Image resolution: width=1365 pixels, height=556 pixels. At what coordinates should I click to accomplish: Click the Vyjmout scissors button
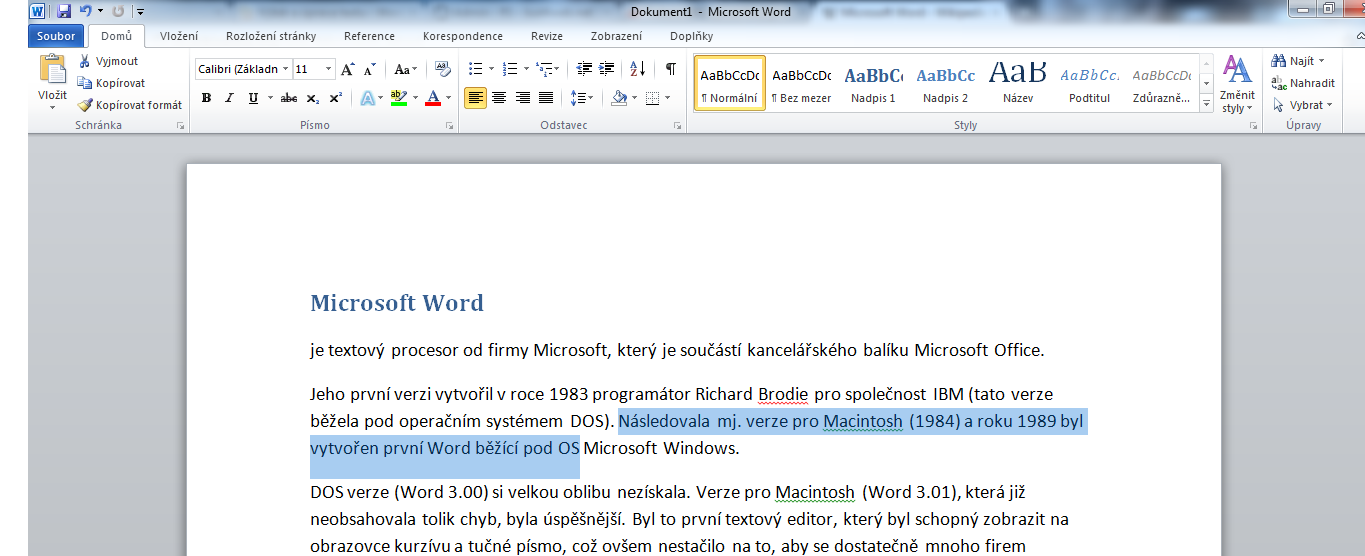pos(108,61)
